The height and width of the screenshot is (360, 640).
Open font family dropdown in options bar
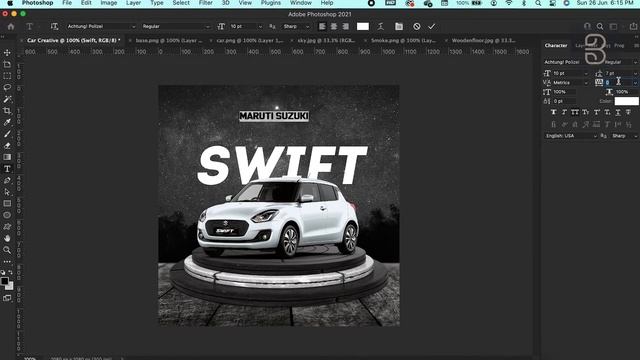click(133, 27)
